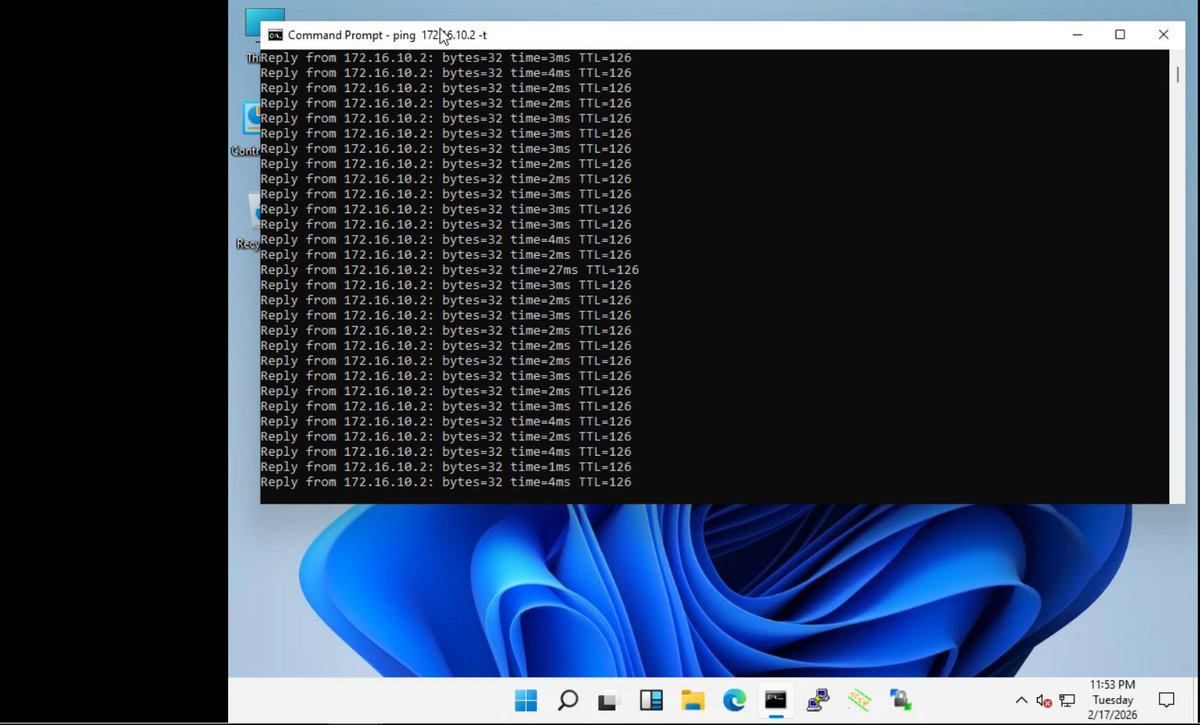This screenshot has height=725, width=1200.
Task: Select the Control Panel desktop icon
Action: [x=248, y=128]
